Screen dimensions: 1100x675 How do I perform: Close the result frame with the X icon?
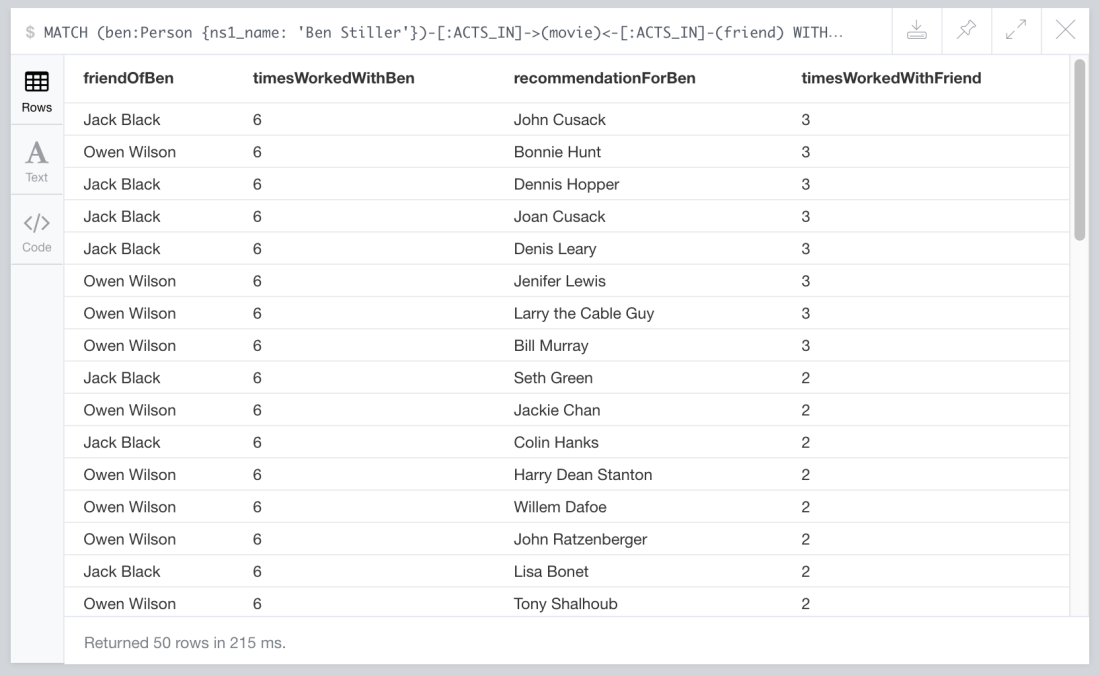pos(1066,30)
